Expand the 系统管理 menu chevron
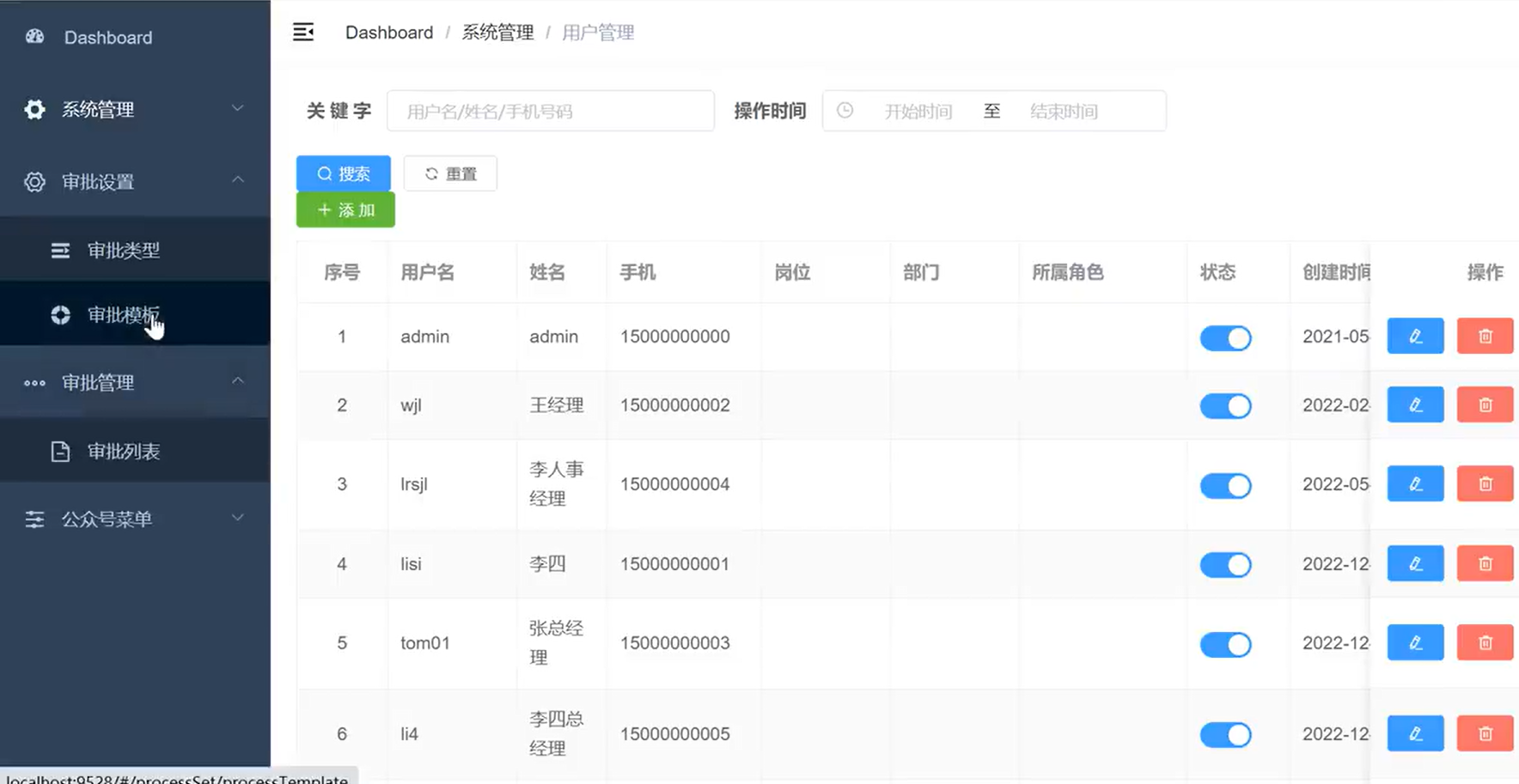 point(238,108)
